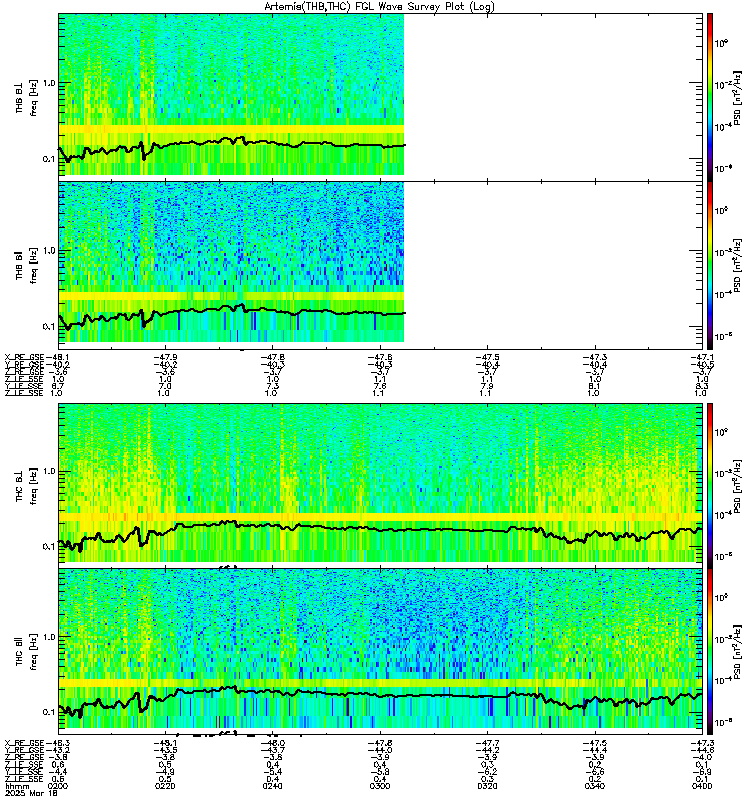The height and width of the screenshot is (800, 750).
Task: Click the PSD color bar of THC B-parallel panel
Action: 710,652
